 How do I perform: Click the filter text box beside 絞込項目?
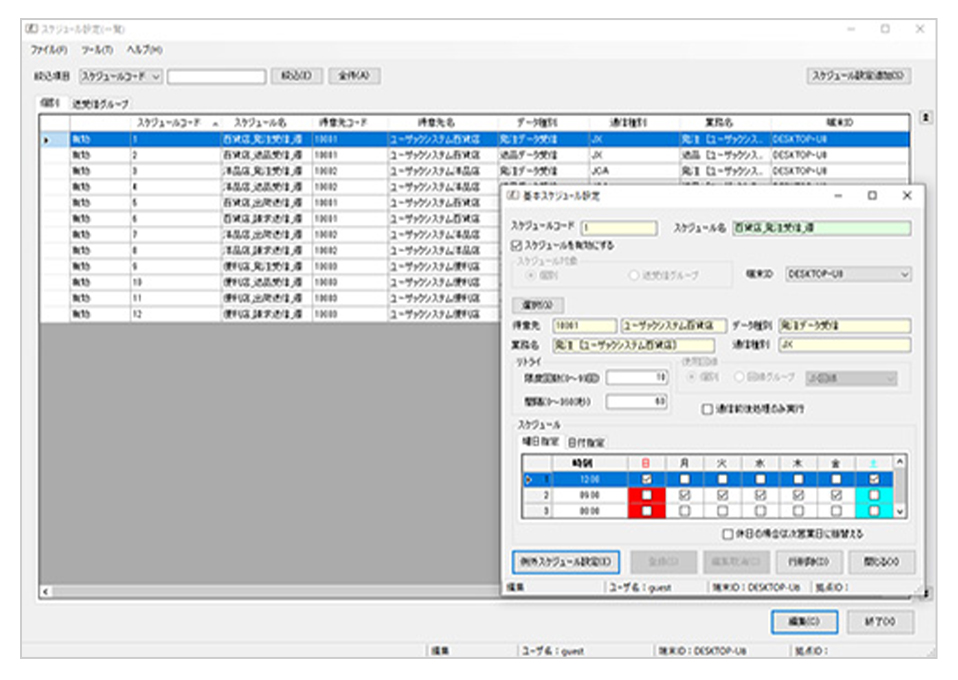click(217, 76)
